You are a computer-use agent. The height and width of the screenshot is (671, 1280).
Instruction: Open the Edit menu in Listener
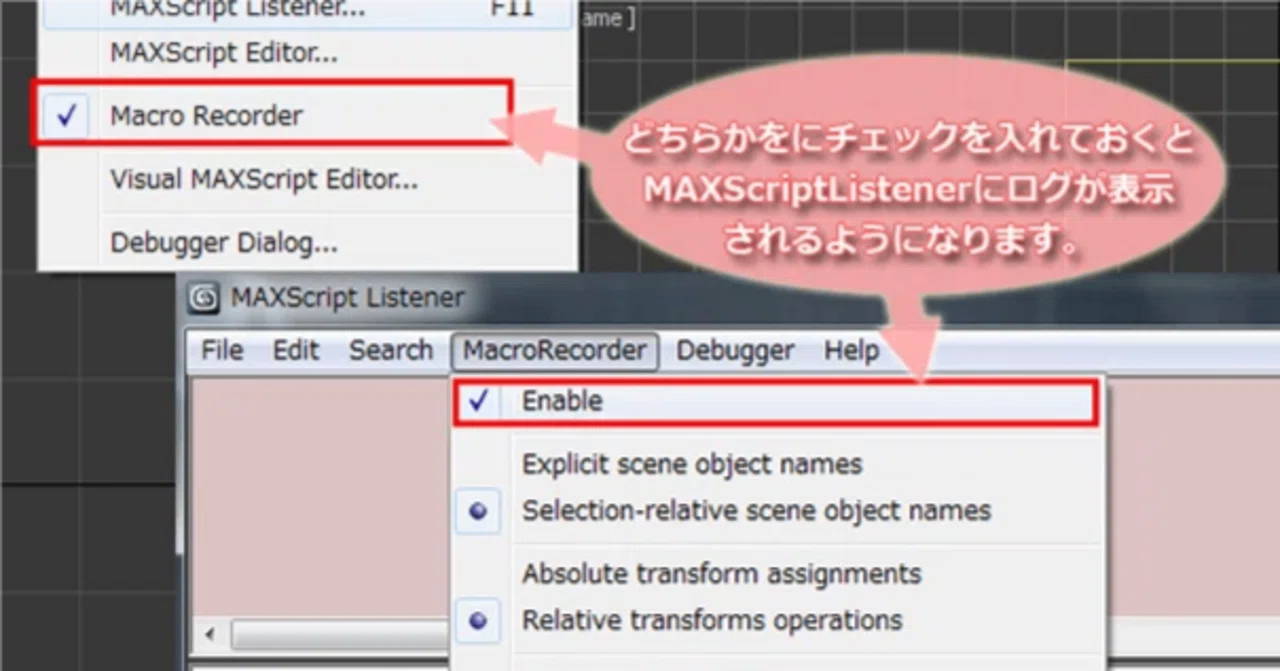pos(296,351)
